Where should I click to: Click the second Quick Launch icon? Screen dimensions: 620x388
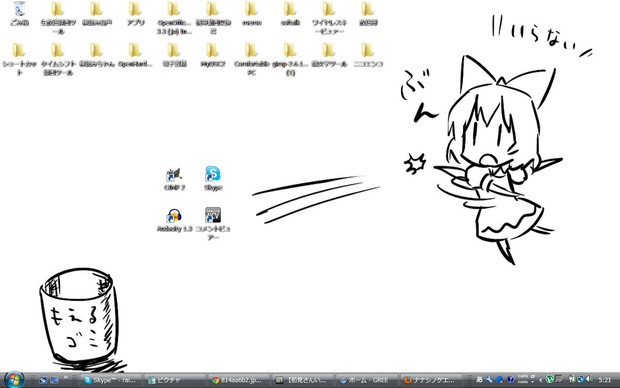54,380
